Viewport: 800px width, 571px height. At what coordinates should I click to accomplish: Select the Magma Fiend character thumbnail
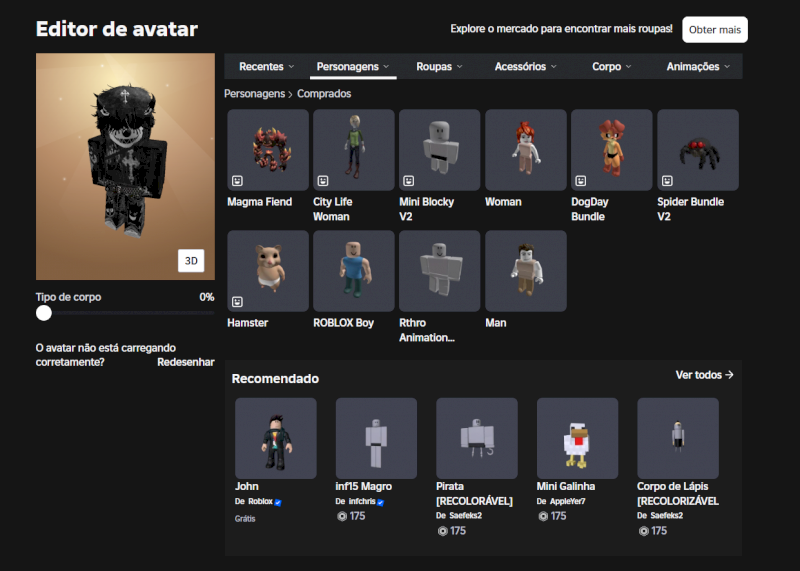[268, 150]
